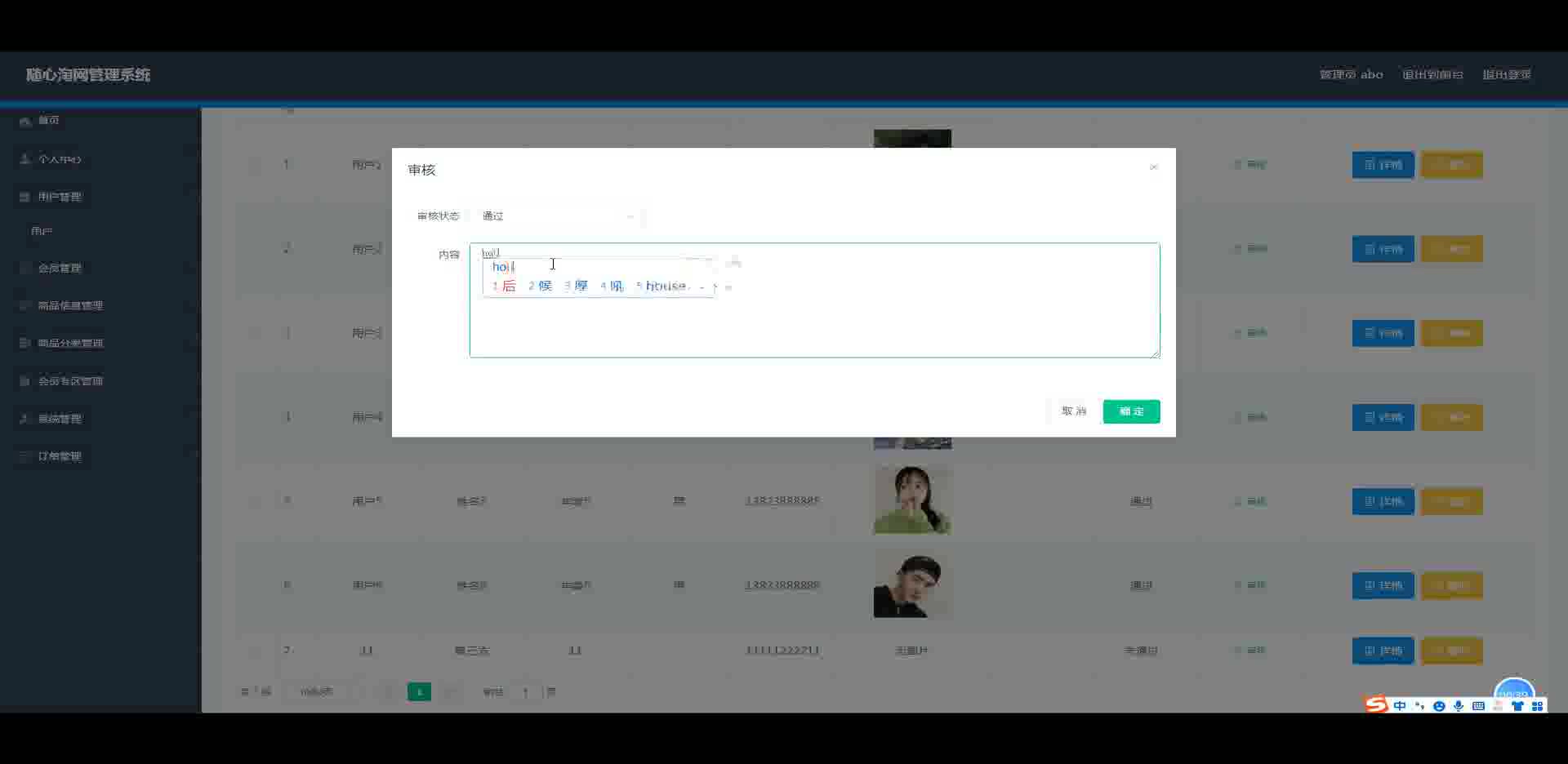This screenshot has width=1568, height=764.
Task: Expand the 商品信息管理 sidebar group
Action: coord(100,305)
